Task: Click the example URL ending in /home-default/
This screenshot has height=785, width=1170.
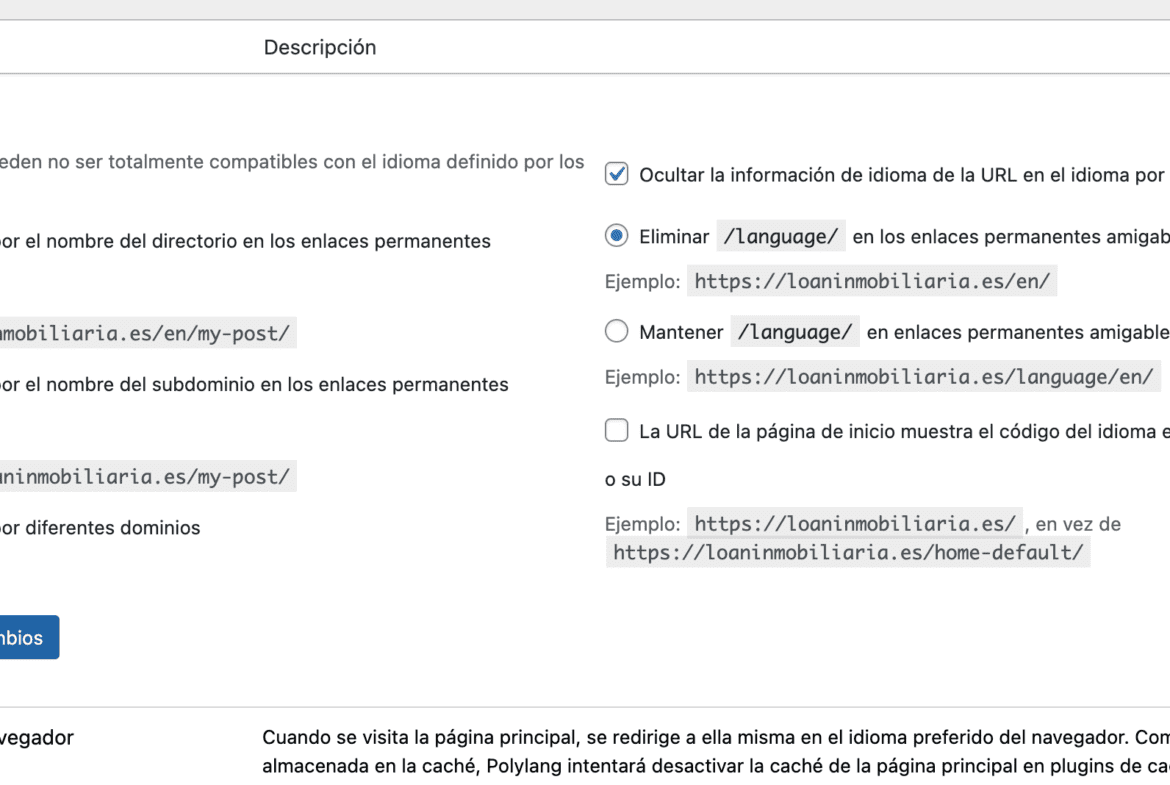Action: pyautogui.click(x=848, y=552)
